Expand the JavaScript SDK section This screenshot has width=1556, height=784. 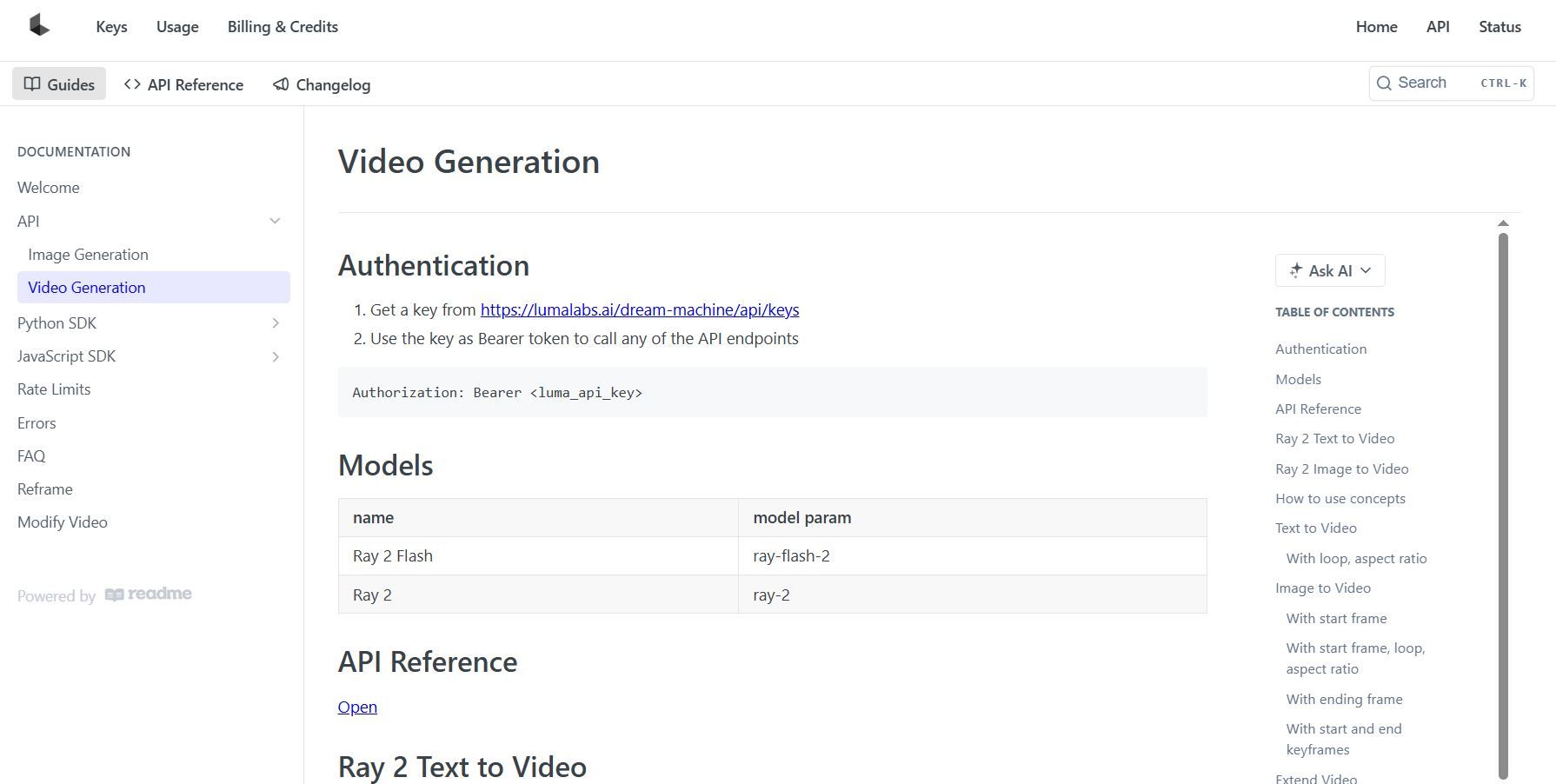(x=275, y=356)
